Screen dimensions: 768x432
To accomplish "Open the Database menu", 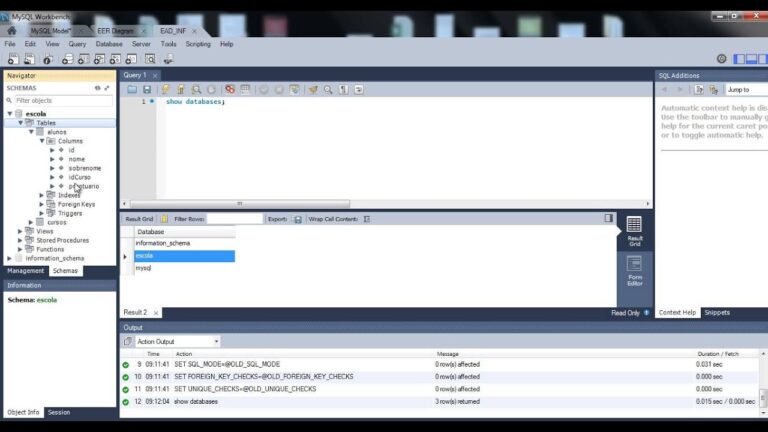I will tap(109, 44).
